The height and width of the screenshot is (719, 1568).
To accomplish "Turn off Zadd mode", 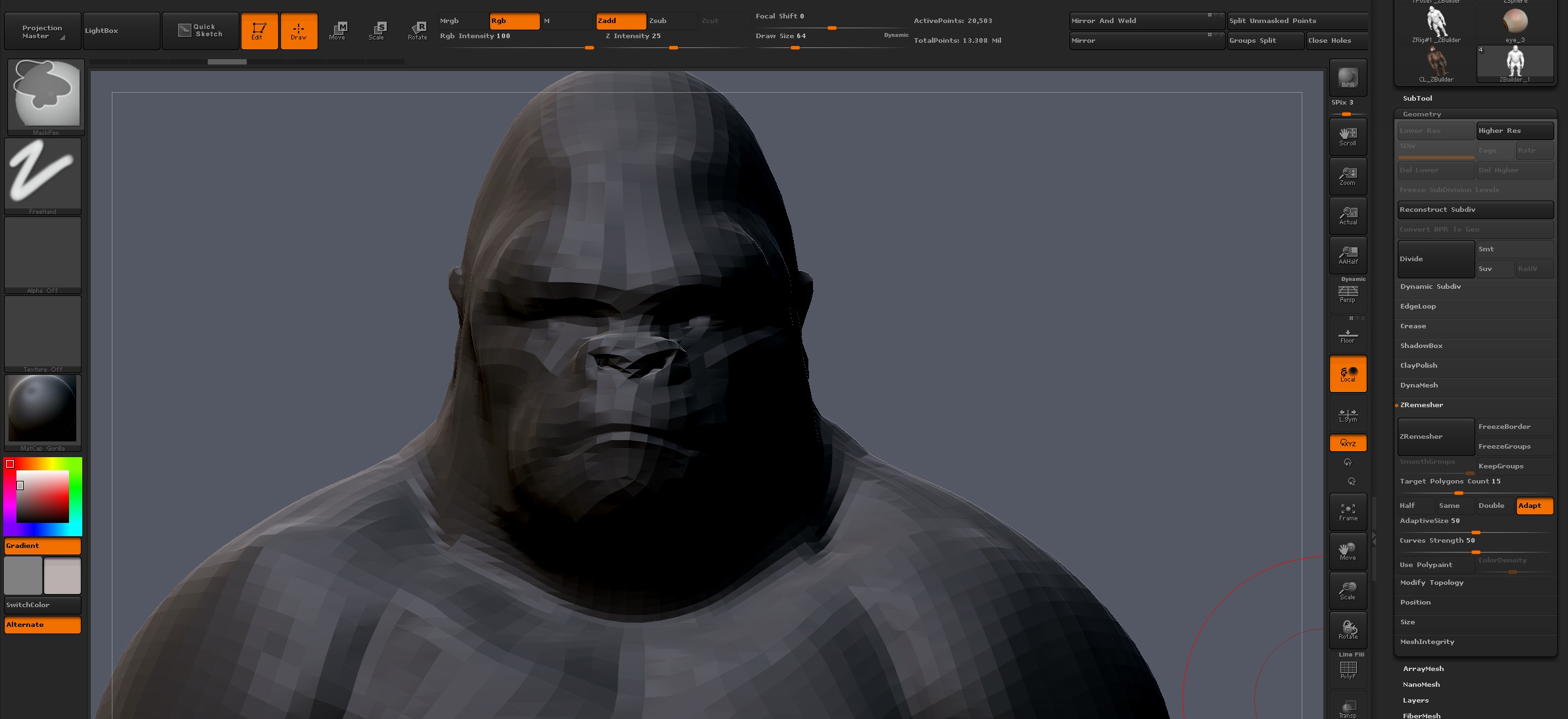I will tap(620, 21).
